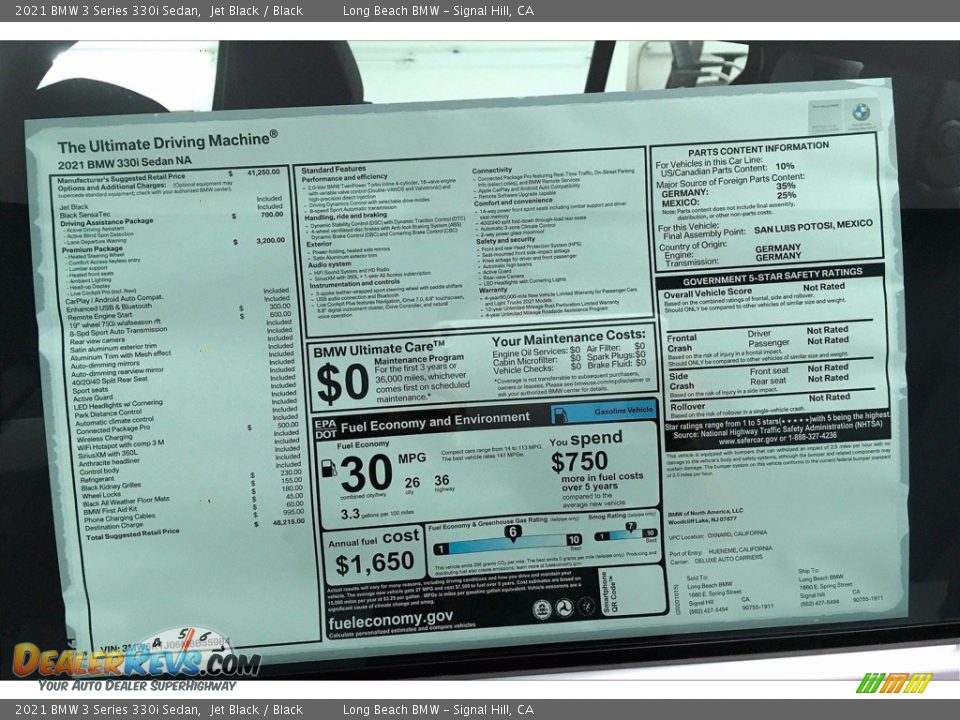Click the 'Gasoline Vehicle' blue label text
960x720 pixels.
623,411
